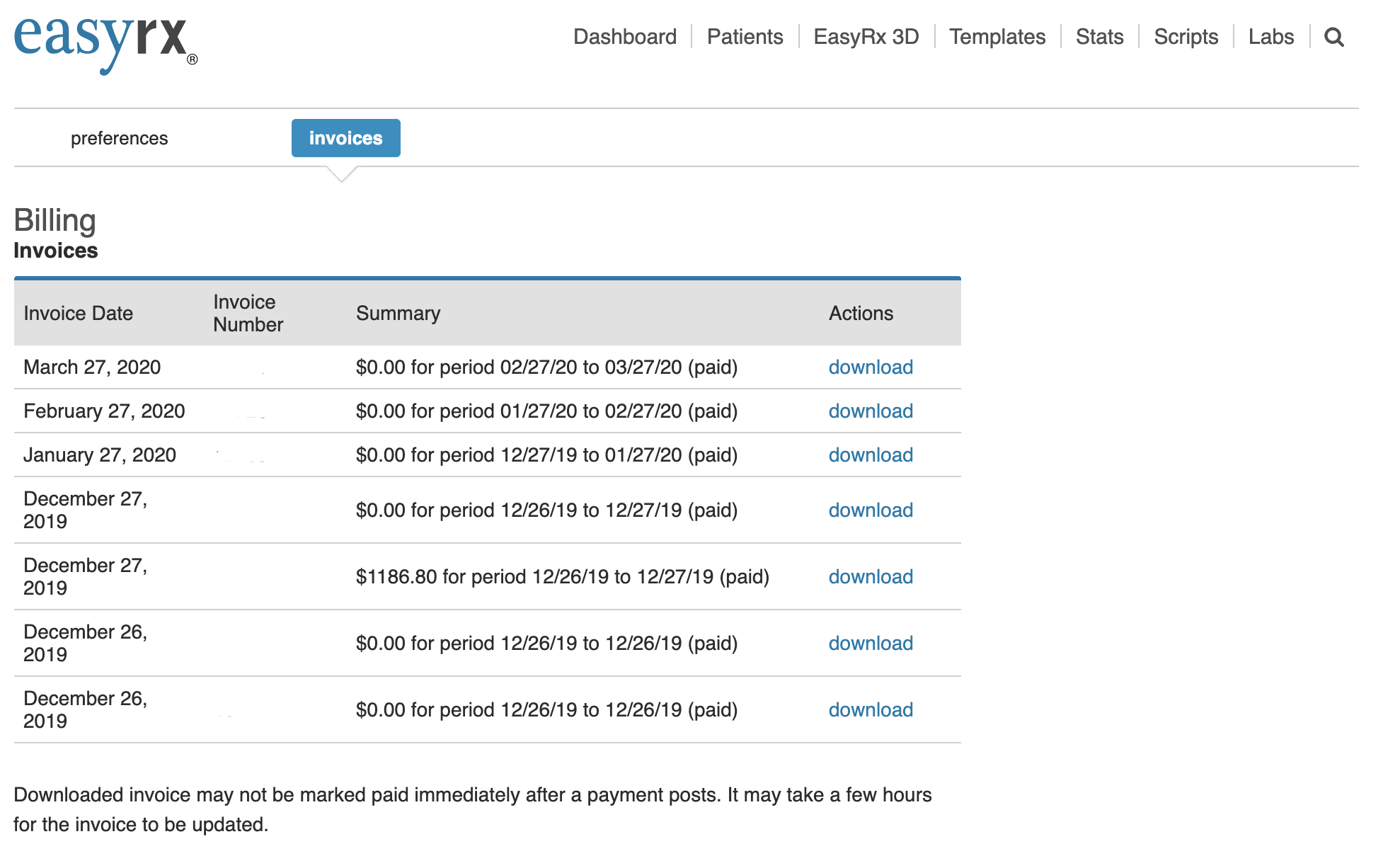Image resolution: width=1400 pixels, height=851 pixels.
Task: Open the Dashboard menu item
Action: point(624,37)
